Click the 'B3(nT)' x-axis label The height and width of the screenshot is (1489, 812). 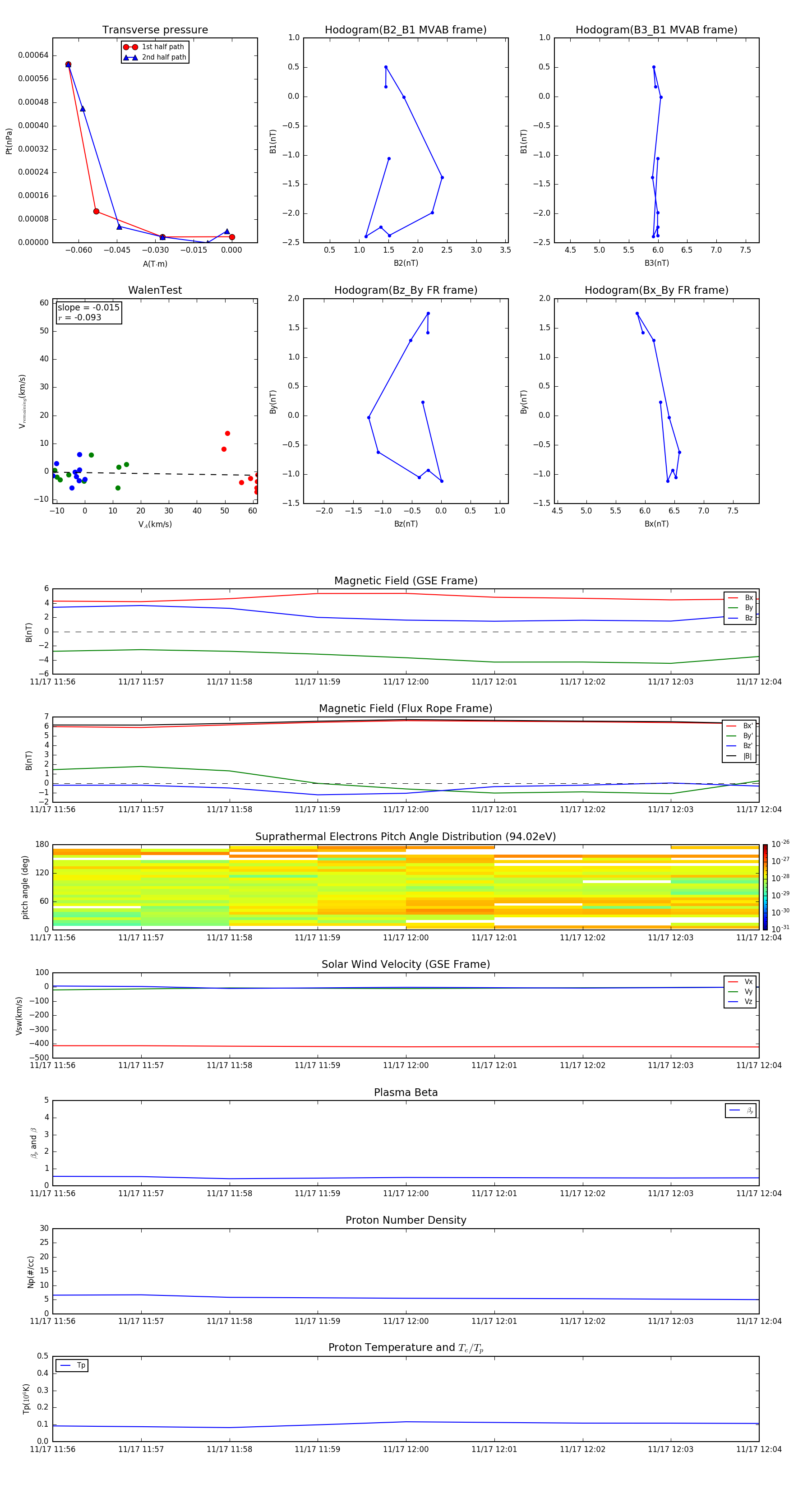(x=656, y=263)
